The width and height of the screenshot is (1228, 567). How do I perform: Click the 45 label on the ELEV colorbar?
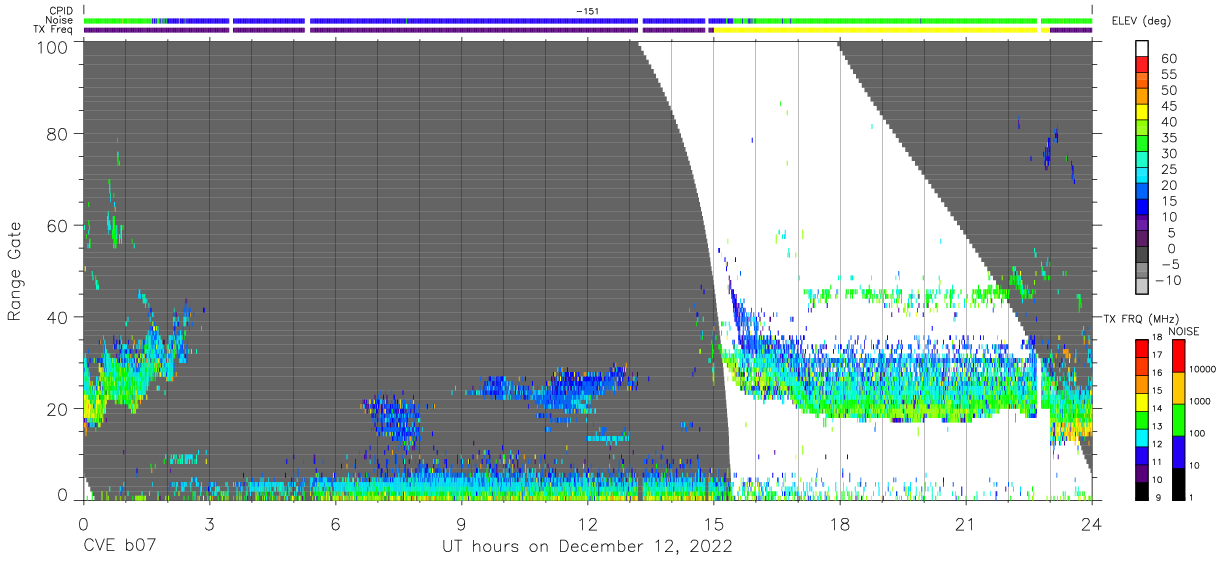pyautogui.click(x=1167, y=106)
